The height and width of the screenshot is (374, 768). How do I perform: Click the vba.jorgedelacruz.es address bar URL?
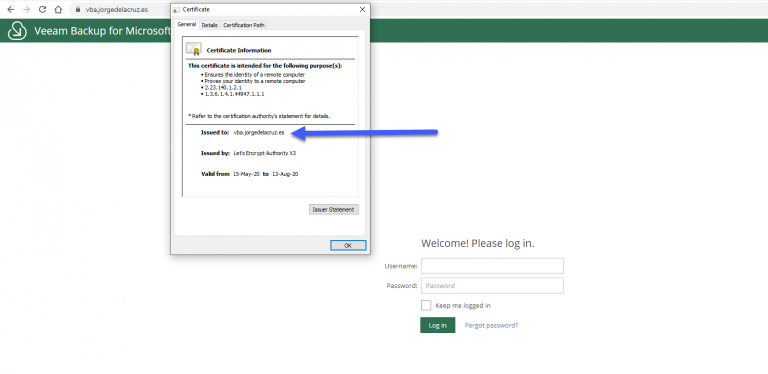point(117,9)
